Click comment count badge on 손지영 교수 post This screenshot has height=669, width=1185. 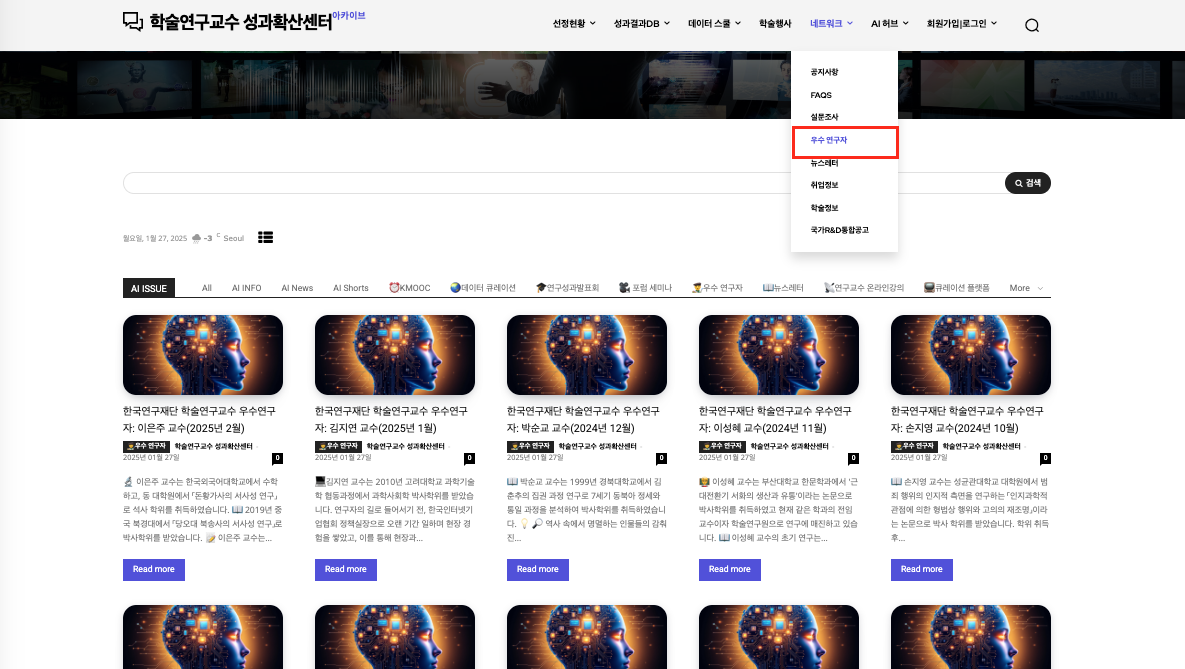tap(1045, 458)
